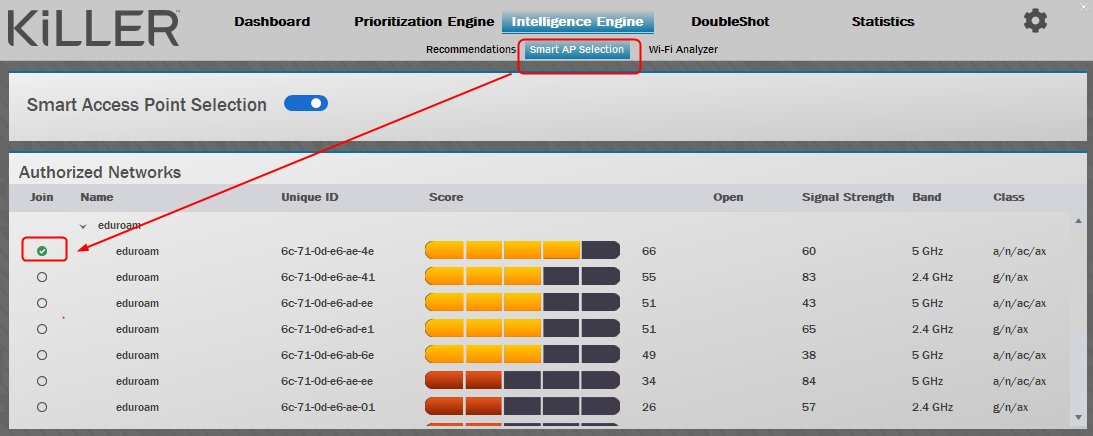The height and width of the screenshot is (436, 1093).
Task: Open the Prioritization Engine tab
Action: click(x=424, y=22)
